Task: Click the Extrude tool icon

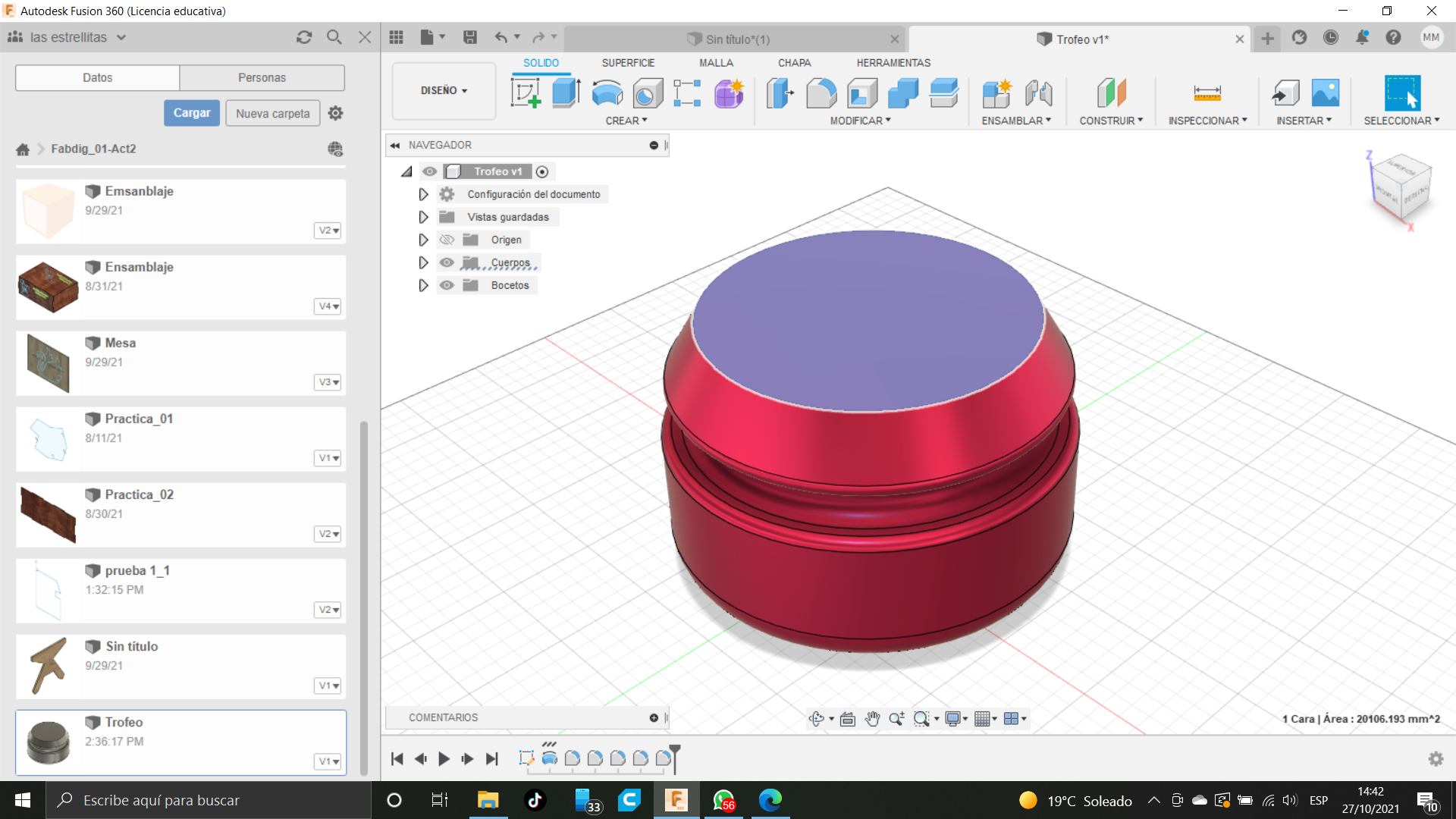Action: (x=566, y=93)
